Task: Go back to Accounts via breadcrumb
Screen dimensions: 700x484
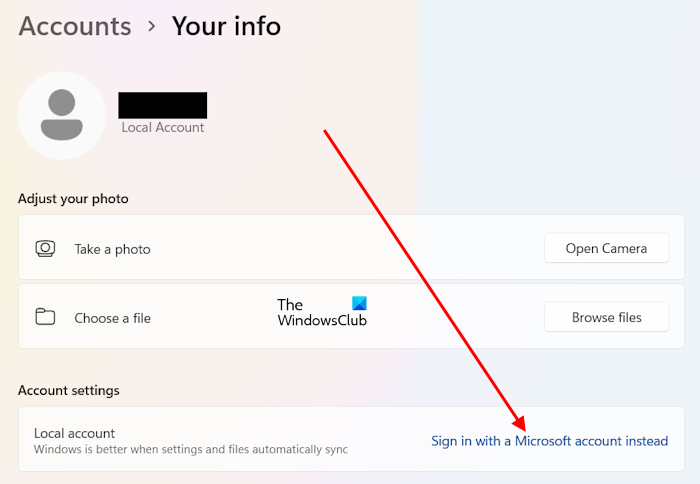Action: pyautogui.click(x=75, y=26)
